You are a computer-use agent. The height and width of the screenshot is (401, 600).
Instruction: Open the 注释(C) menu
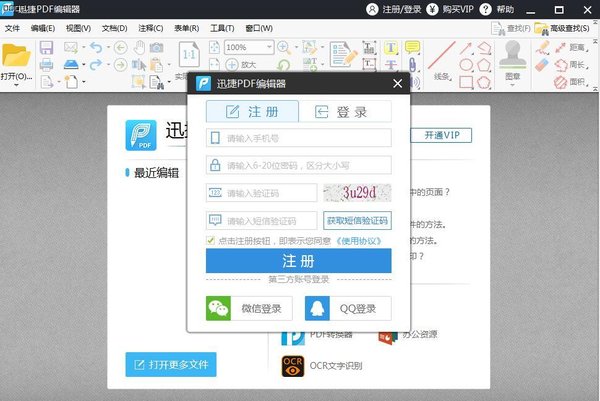click(x=151, y=28)
